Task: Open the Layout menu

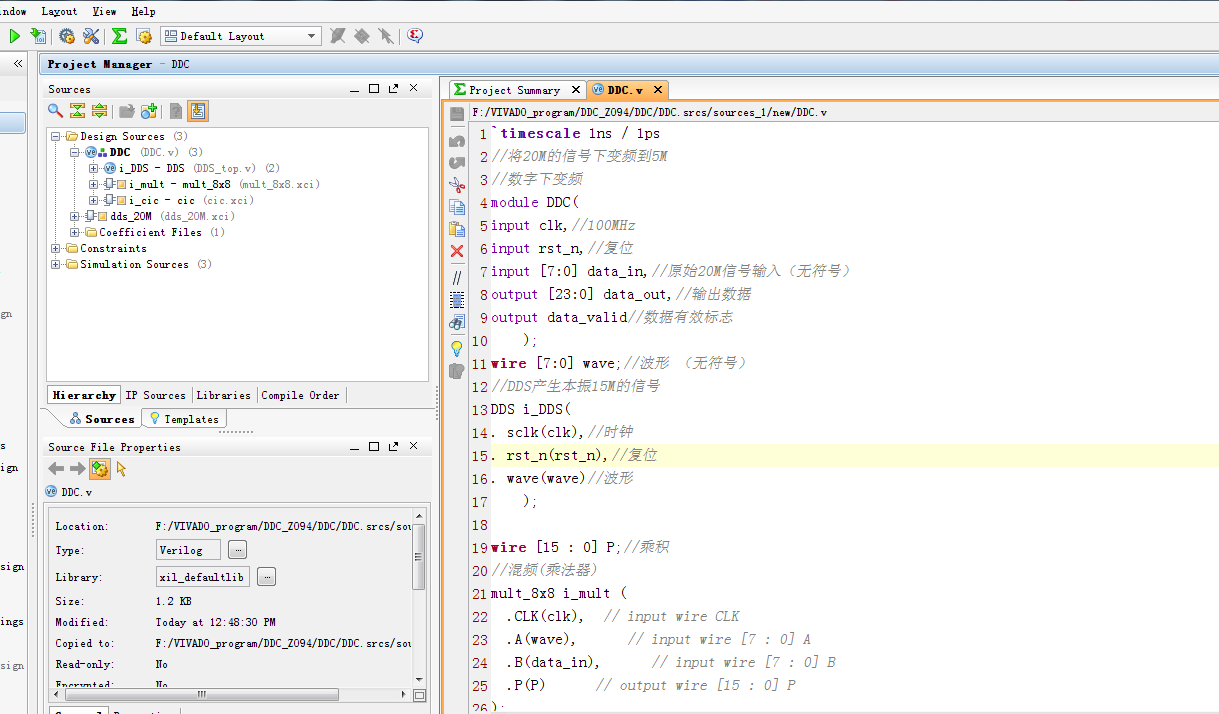Action: click(x=58, y=11)
